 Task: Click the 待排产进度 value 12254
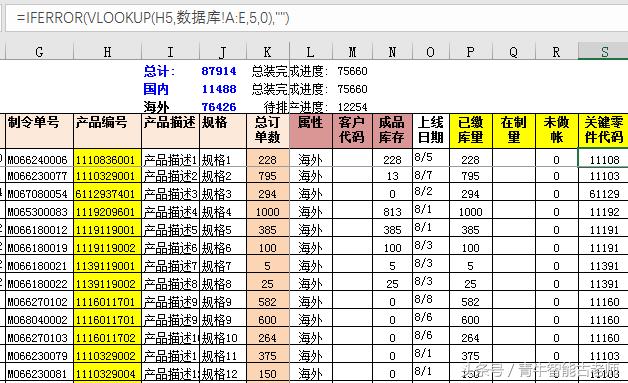352,107
